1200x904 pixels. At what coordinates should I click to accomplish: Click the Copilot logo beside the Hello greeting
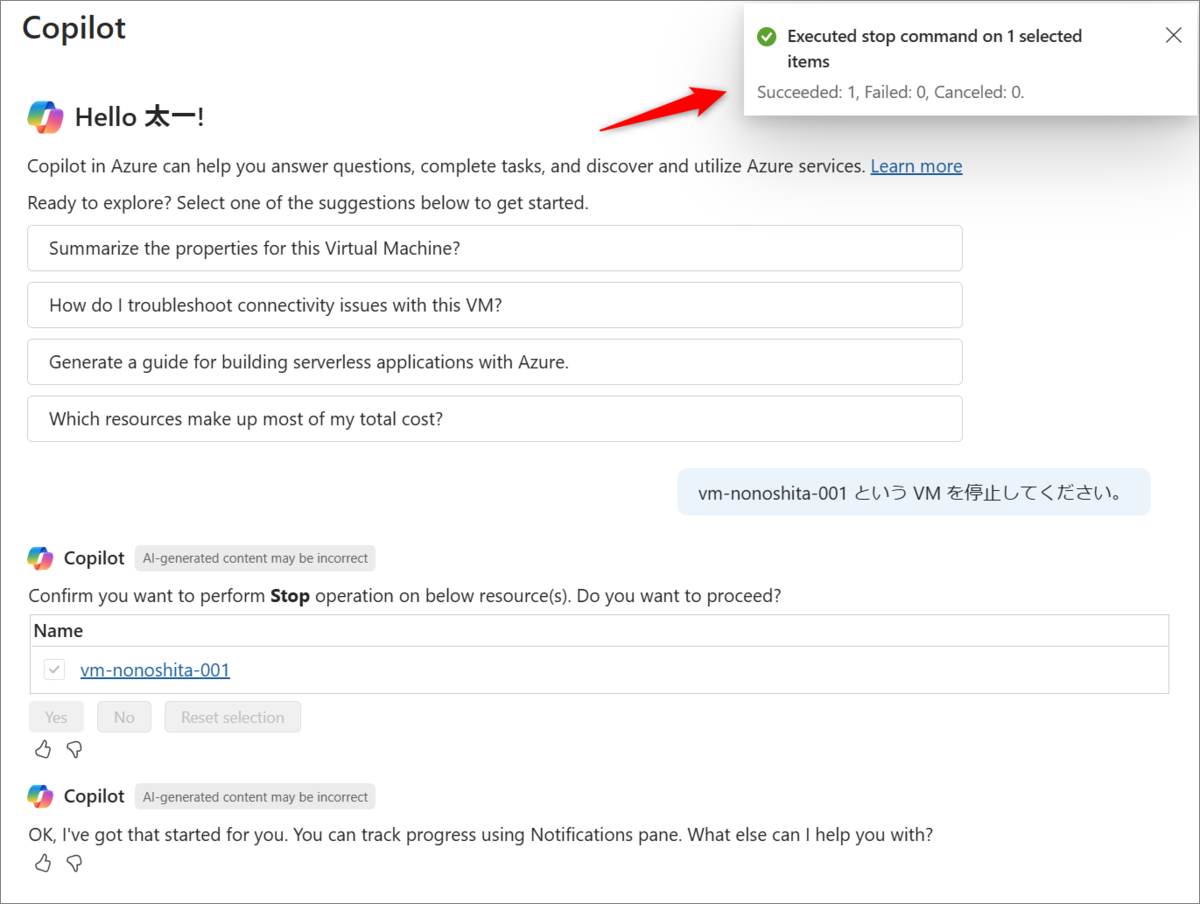[45, 117]
